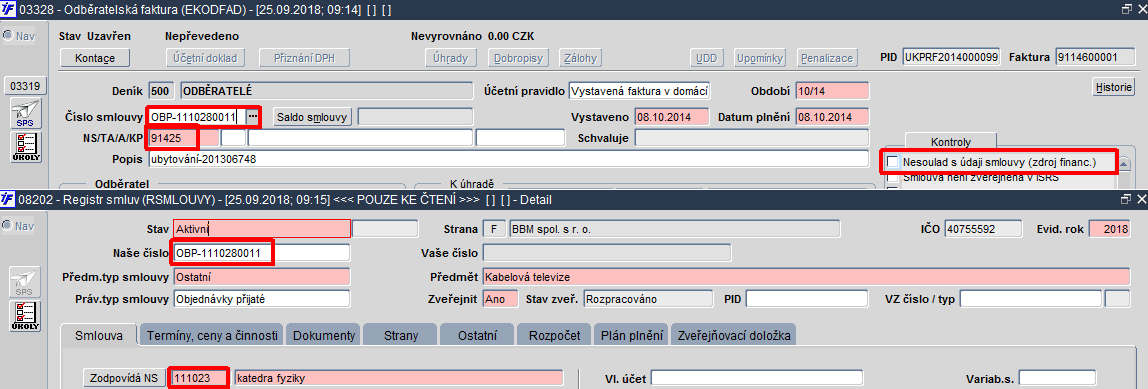This screenshot has height=389, width=1148.
Task: Click the Schvaluje field
Action: tap(751, 137)
